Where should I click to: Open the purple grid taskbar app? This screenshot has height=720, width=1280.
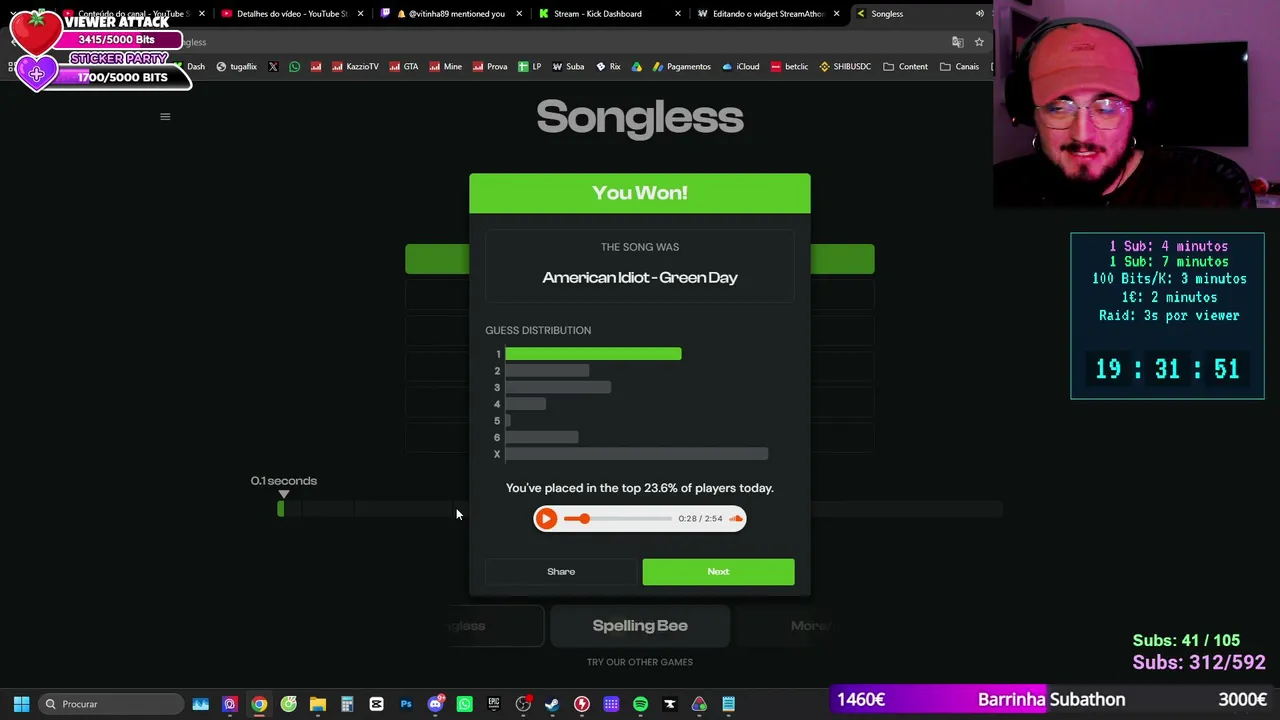(611, 704)
